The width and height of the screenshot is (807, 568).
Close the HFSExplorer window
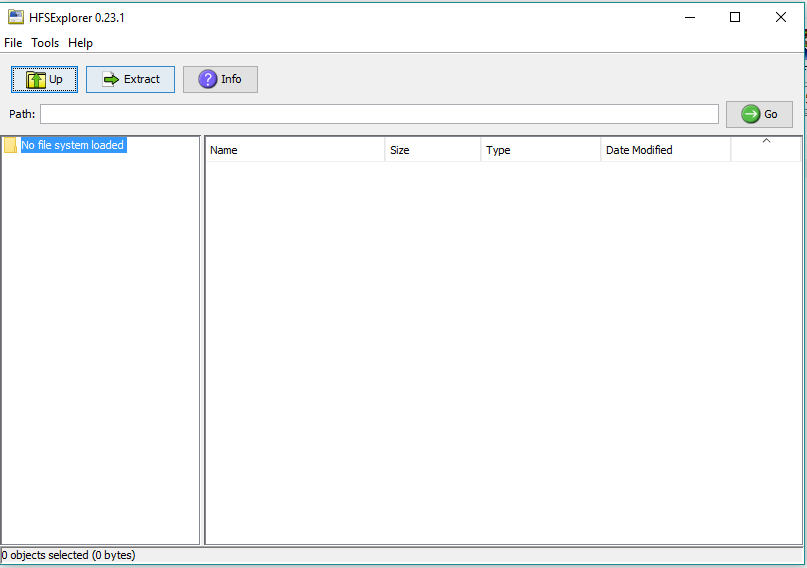click(781, 17)
